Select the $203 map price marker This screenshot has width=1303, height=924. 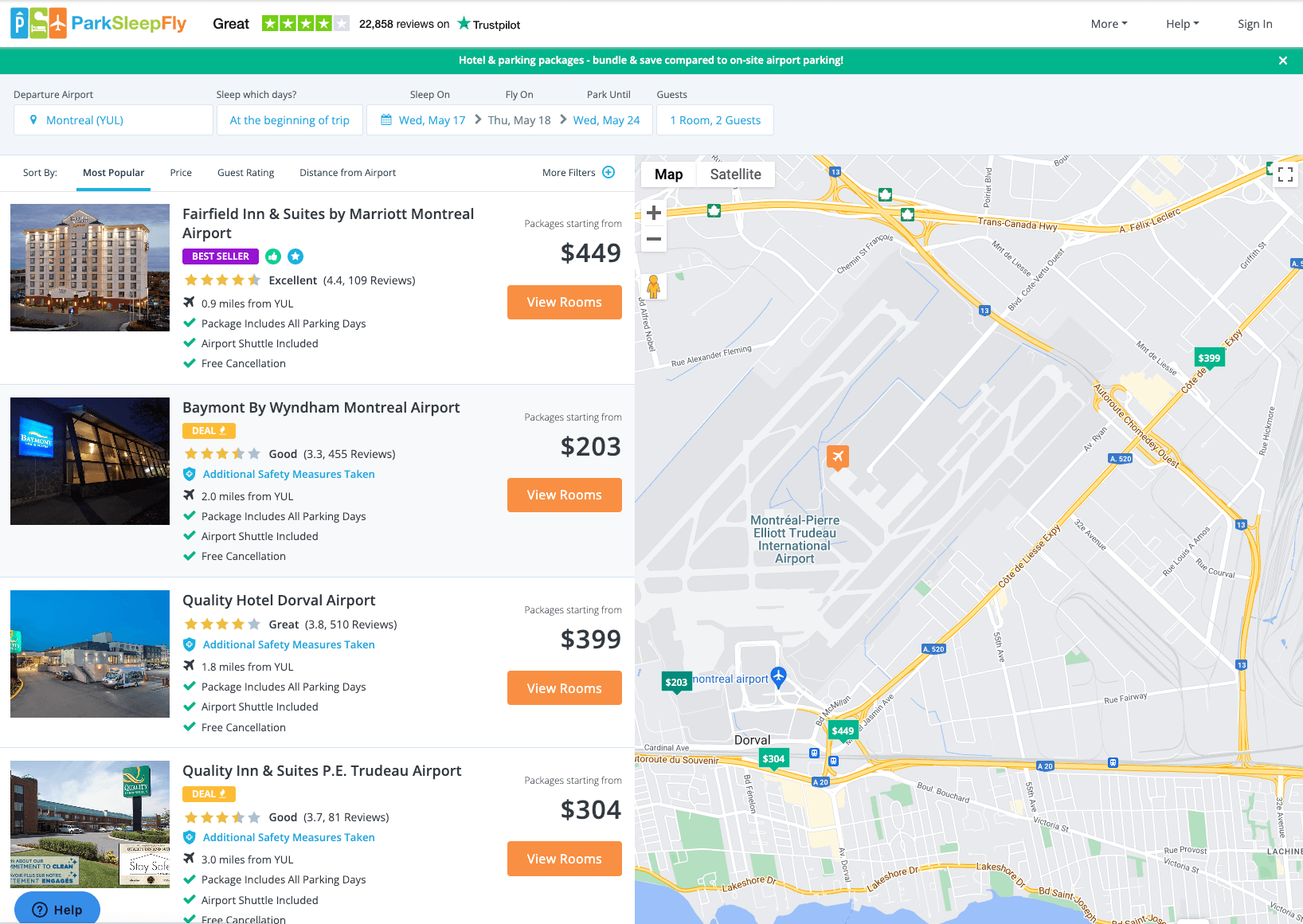[x=676, y=683]
